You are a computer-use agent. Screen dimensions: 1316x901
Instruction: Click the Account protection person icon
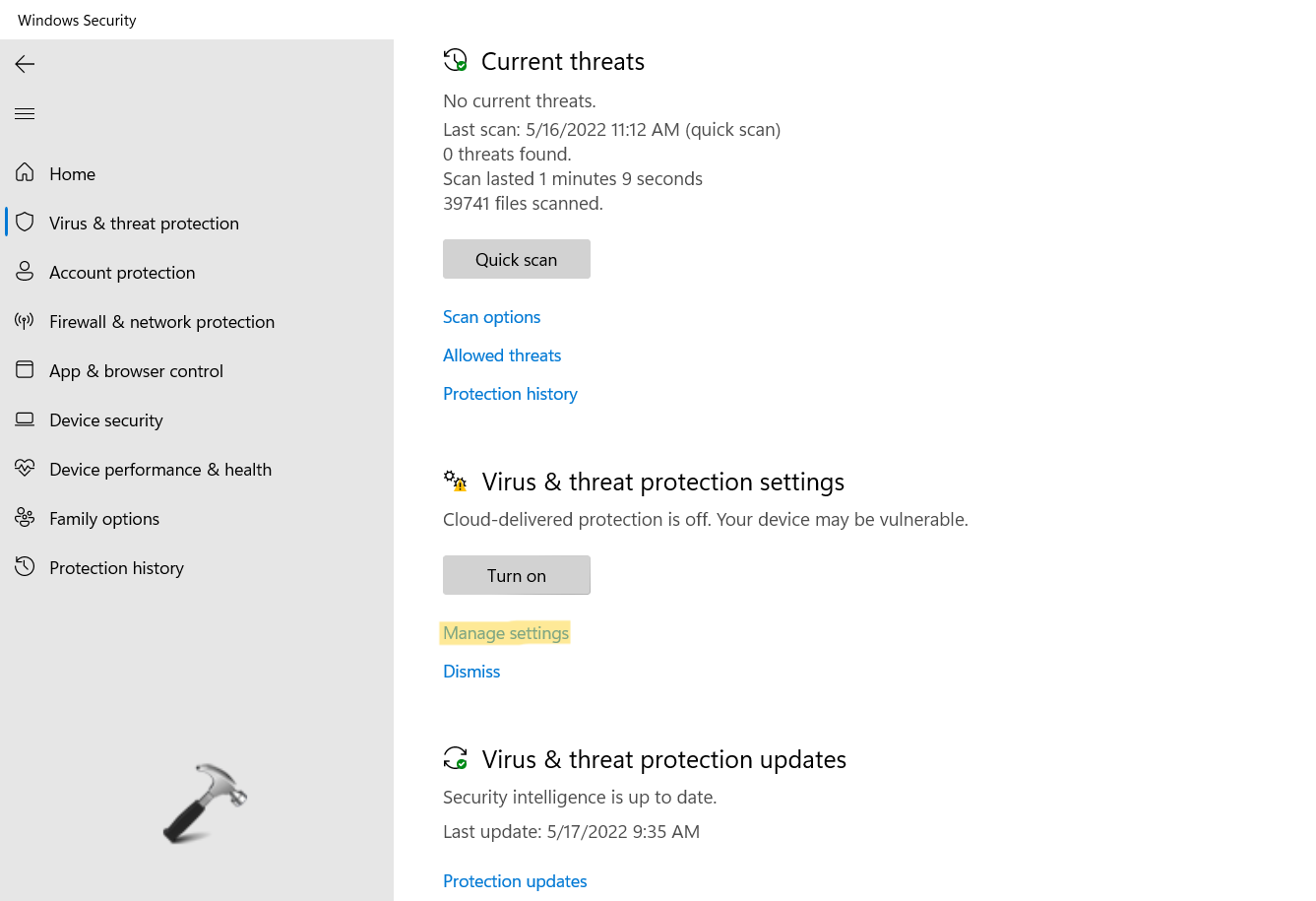pos(25,272)
